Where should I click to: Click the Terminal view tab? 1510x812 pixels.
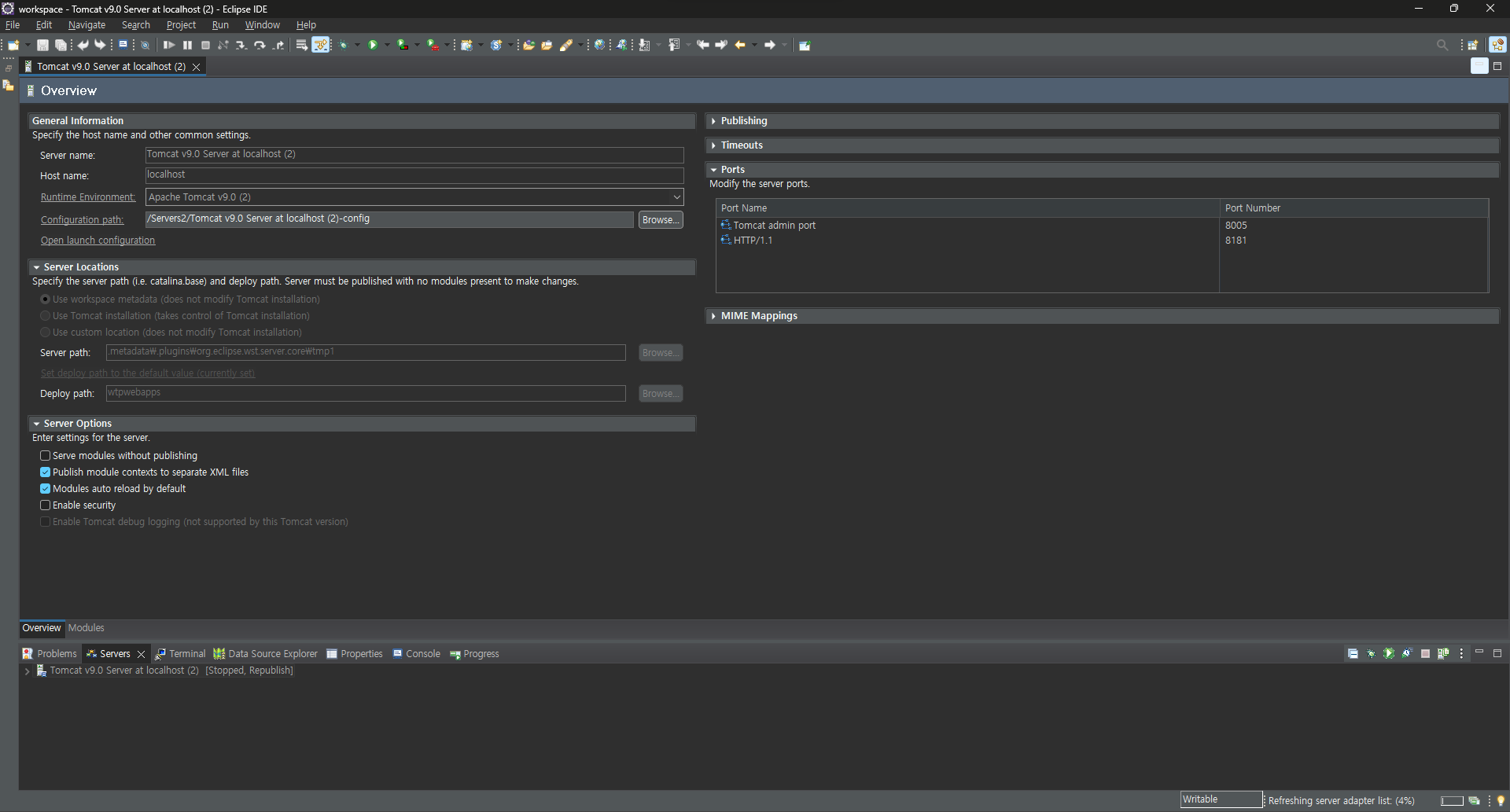tap(180, 654)
